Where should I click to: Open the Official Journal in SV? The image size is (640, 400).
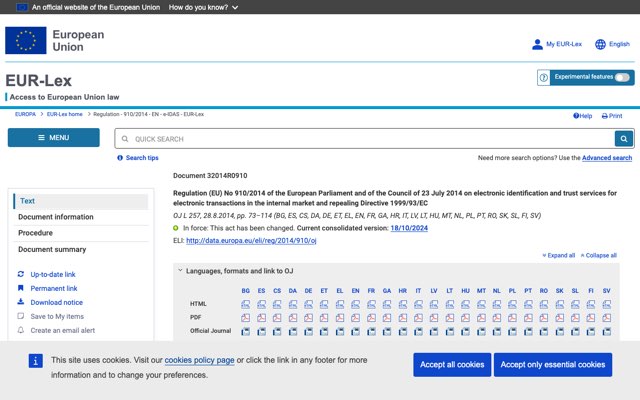607,331
